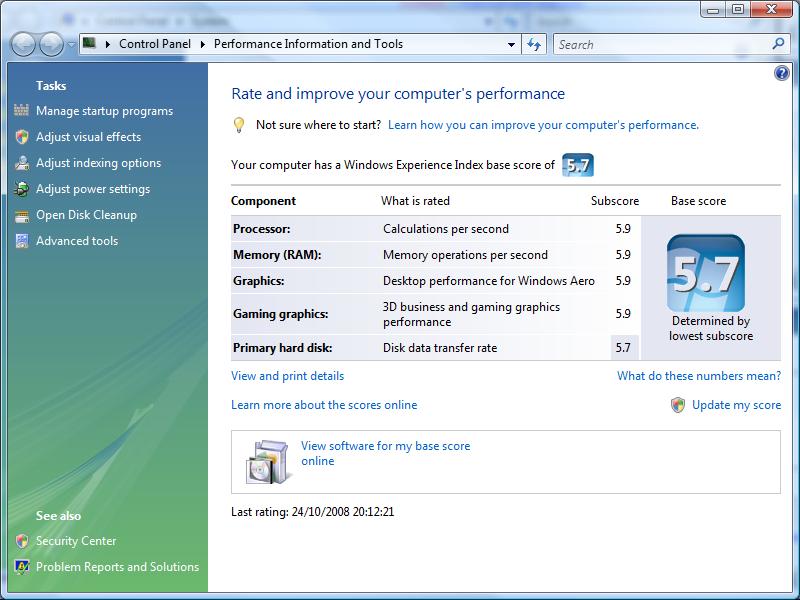Click Disk data transfer rate text
Viewport: 800px width, 600px height.
click(x=440, y=348)
